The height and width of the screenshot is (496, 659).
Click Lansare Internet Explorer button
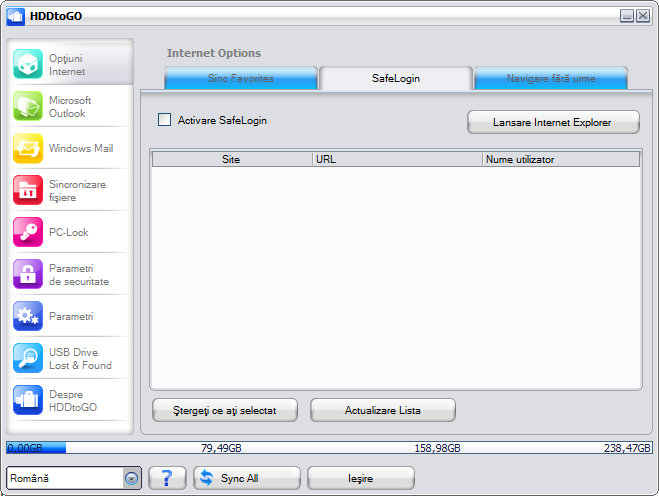click(553, 122)
